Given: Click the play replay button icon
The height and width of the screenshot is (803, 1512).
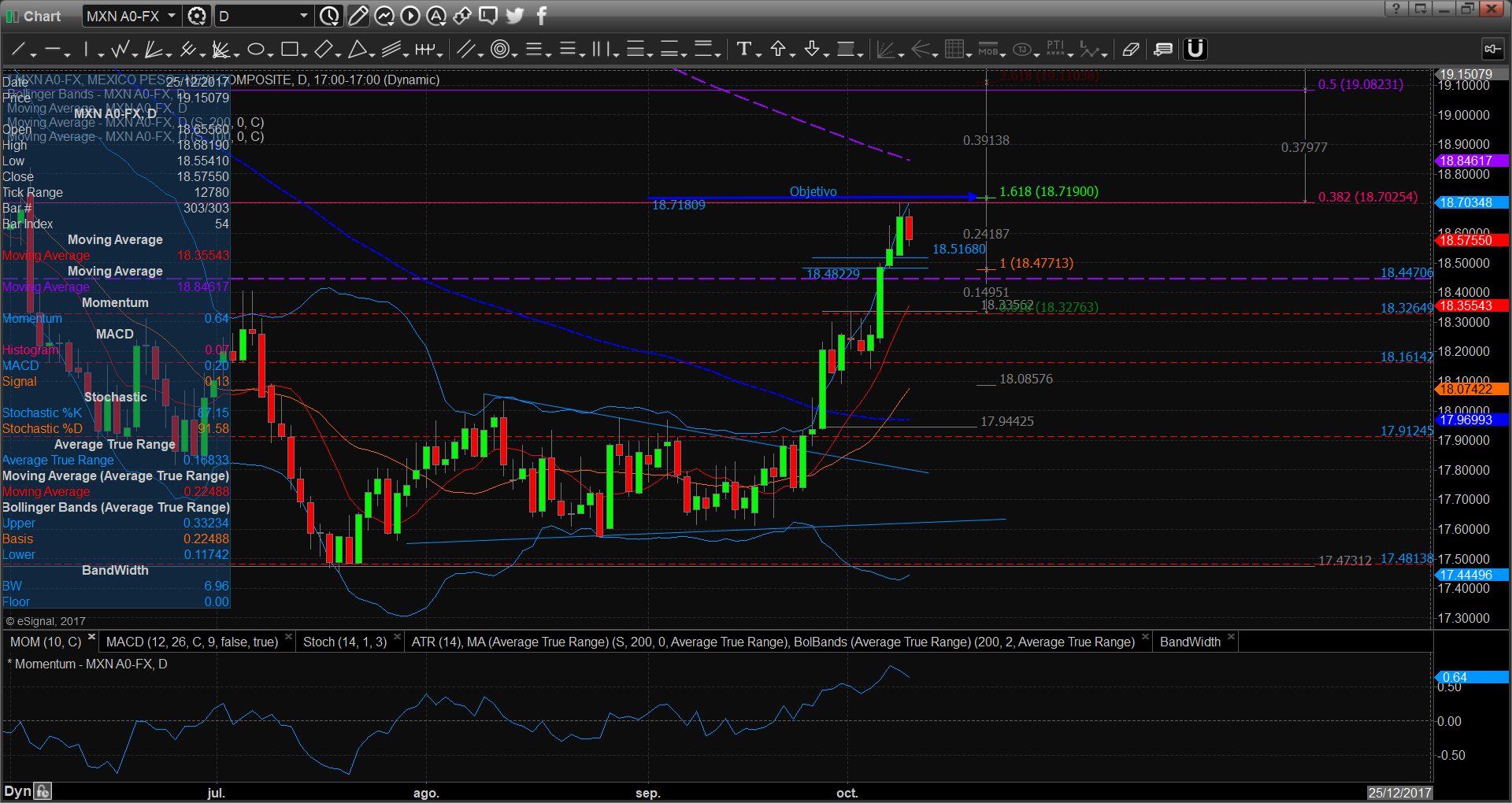Looking at the screenshot, I should pyautogui.click(x=410, y=16).
